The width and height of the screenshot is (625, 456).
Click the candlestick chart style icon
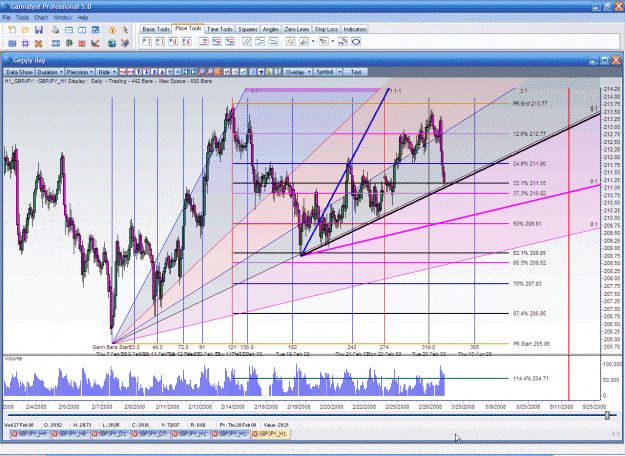click(x=226, y=72)
